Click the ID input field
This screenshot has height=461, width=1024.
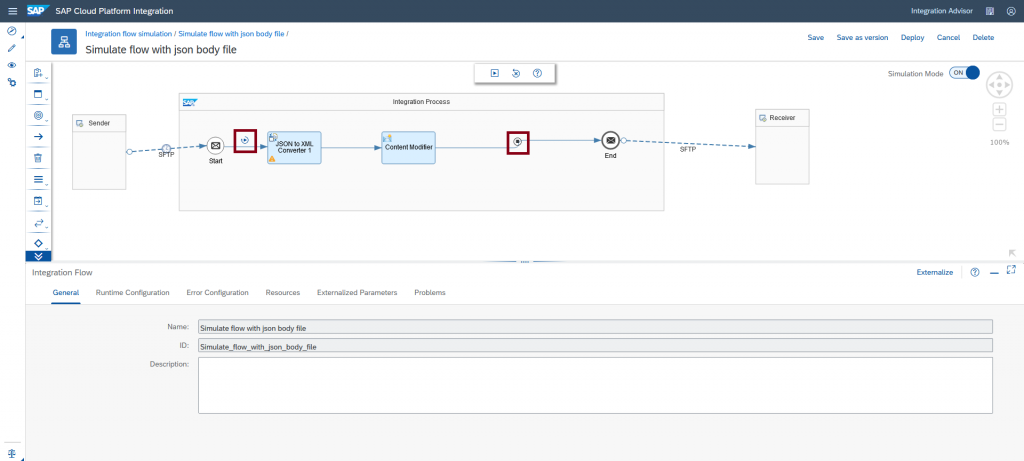click(x=595, y=345)
